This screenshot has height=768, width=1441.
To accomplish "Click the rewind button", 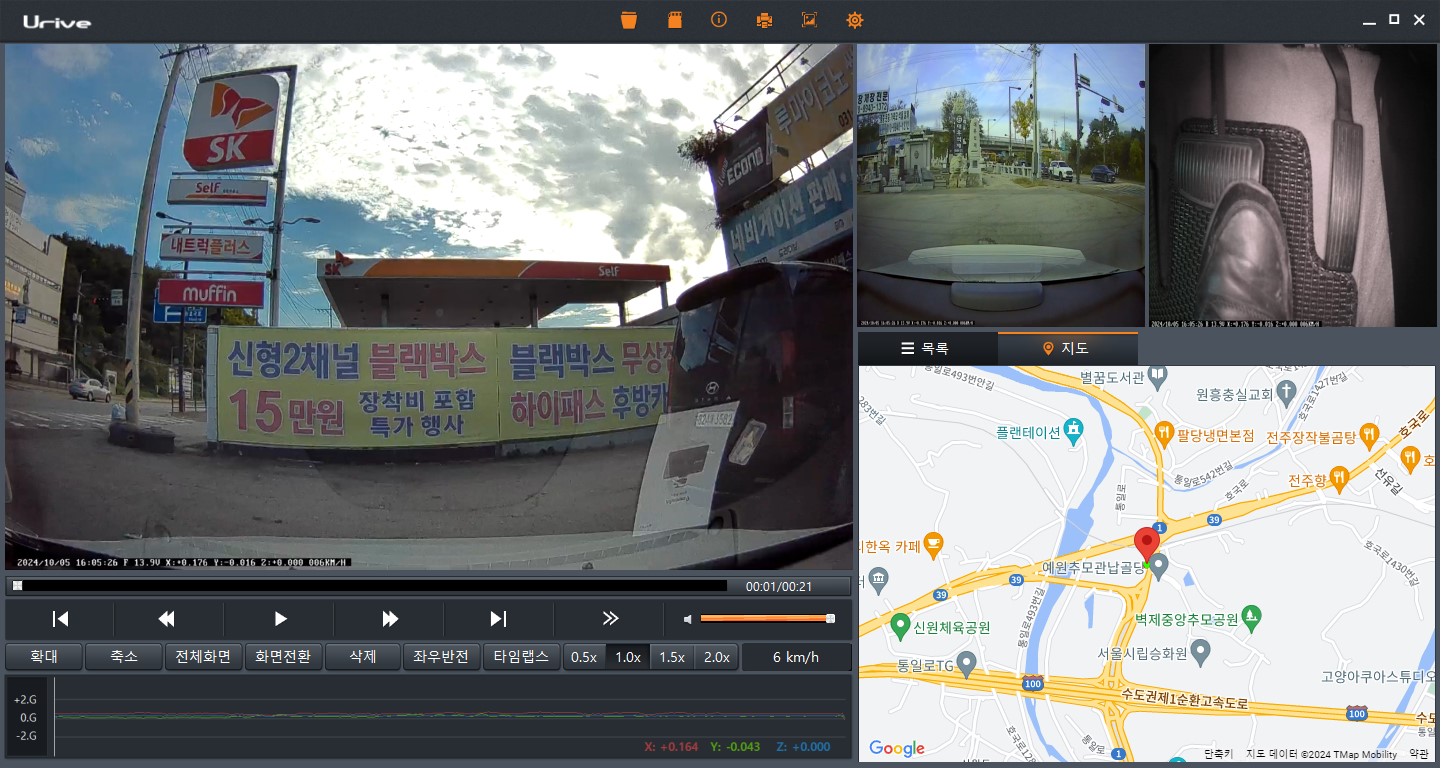I will click(x=167, y=619).
